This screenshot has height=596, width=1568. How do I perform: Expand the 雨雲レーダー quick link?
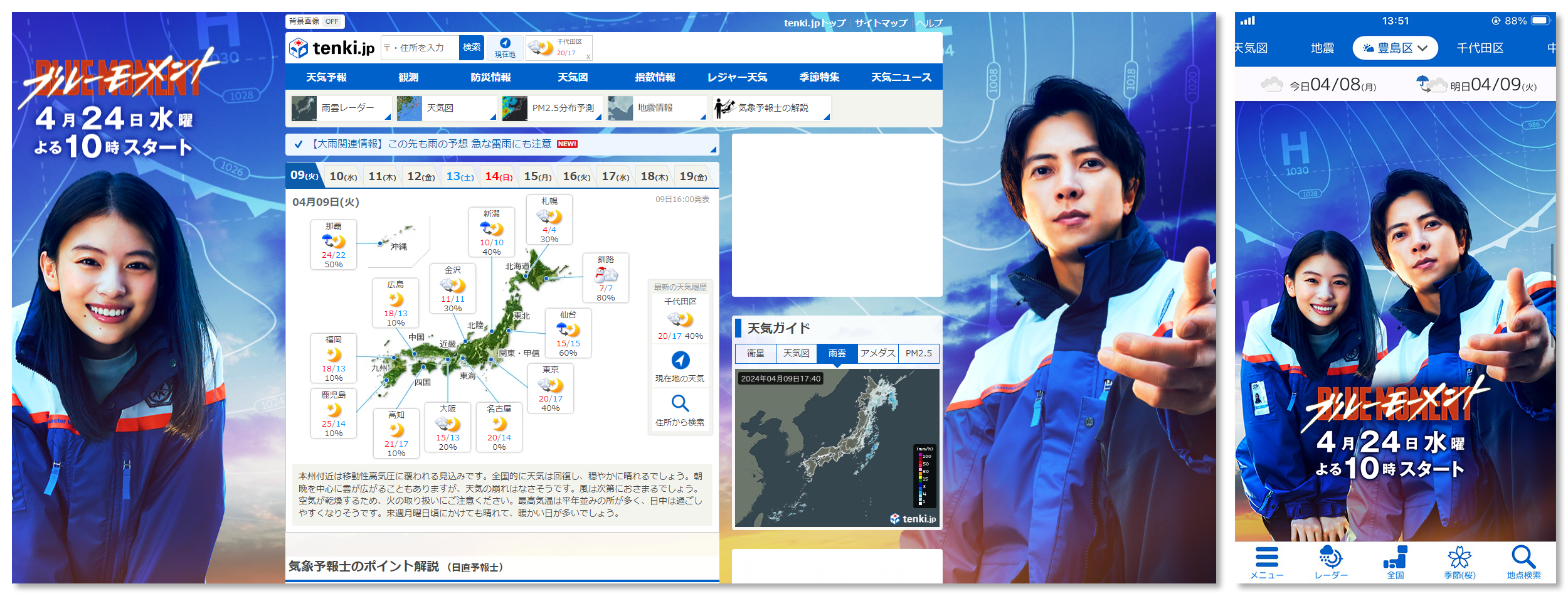click(x=341, y=108)
